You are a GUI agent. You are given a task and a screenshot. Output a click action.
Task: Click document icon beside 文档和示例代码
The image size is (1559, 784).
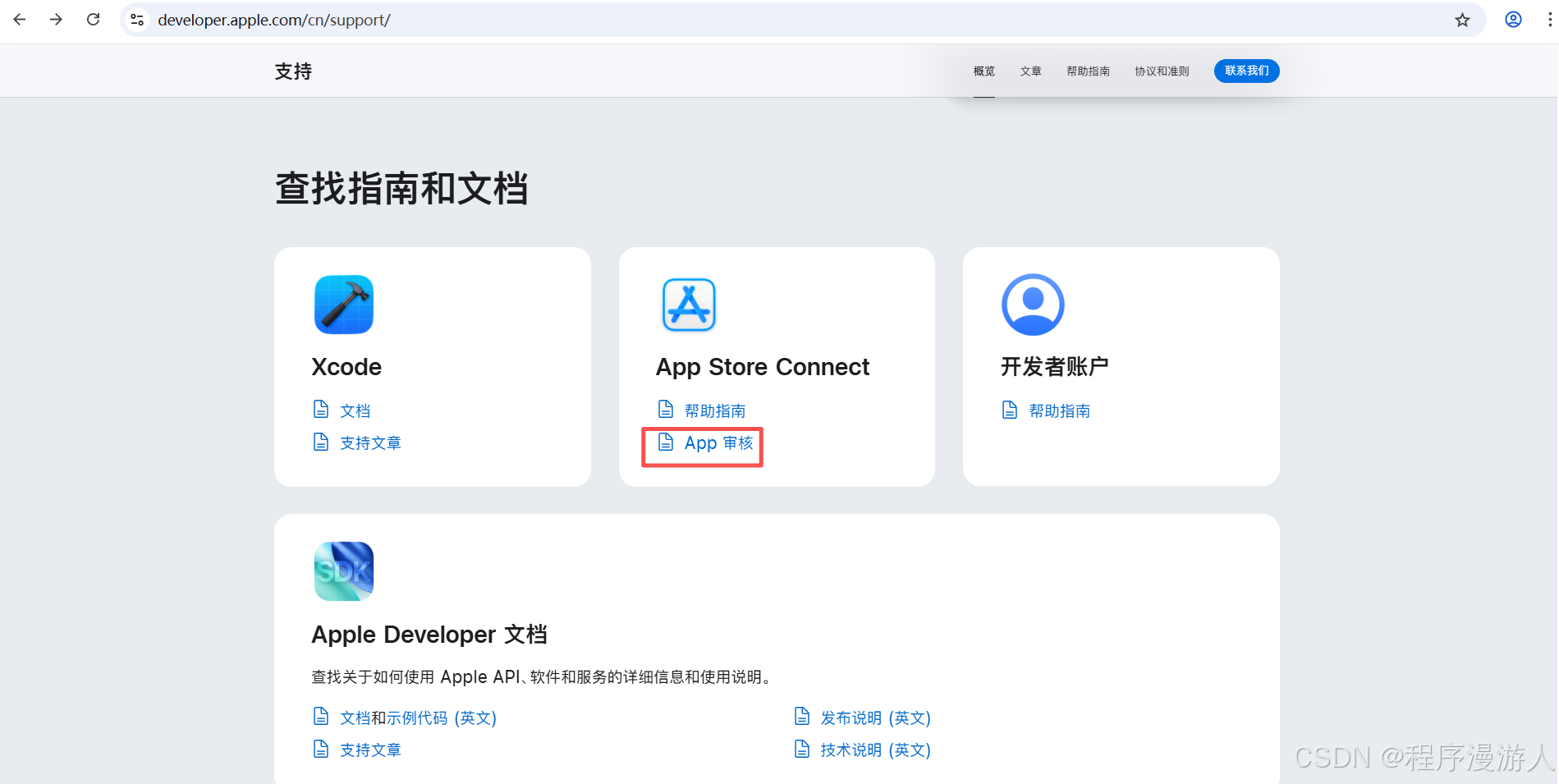(321, 717)
